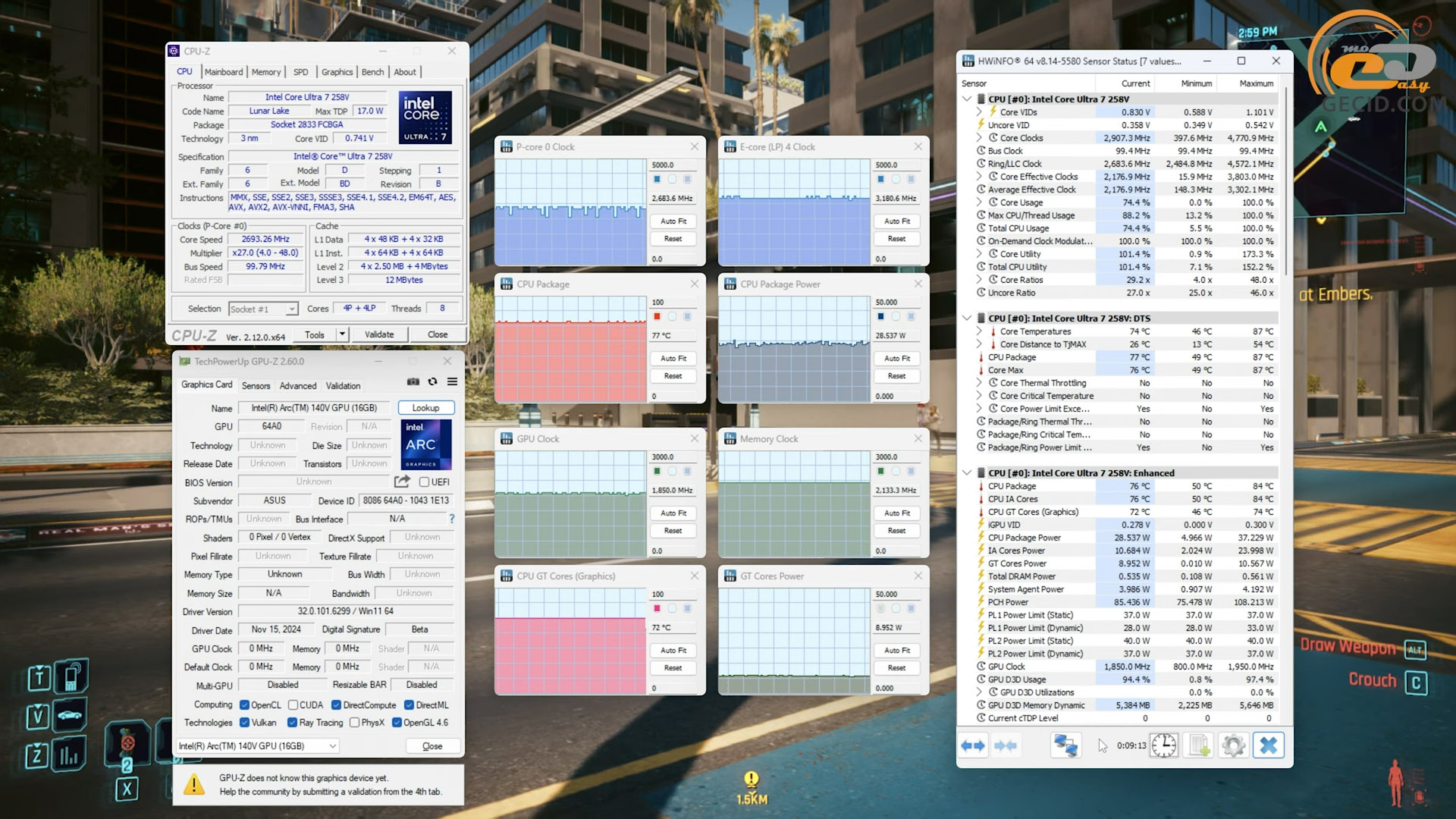Screen dimensions: 1456x819
Task: Click the GPU-Z refresh icon
Action: point(432,382)
